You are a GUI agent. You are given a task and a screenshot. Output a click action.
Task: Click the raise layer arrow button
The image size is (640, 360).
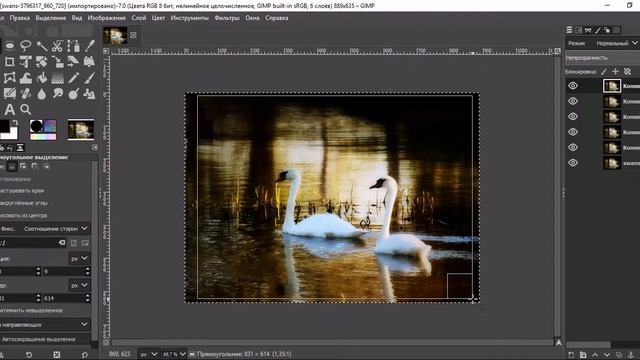[x=595, y=355]
